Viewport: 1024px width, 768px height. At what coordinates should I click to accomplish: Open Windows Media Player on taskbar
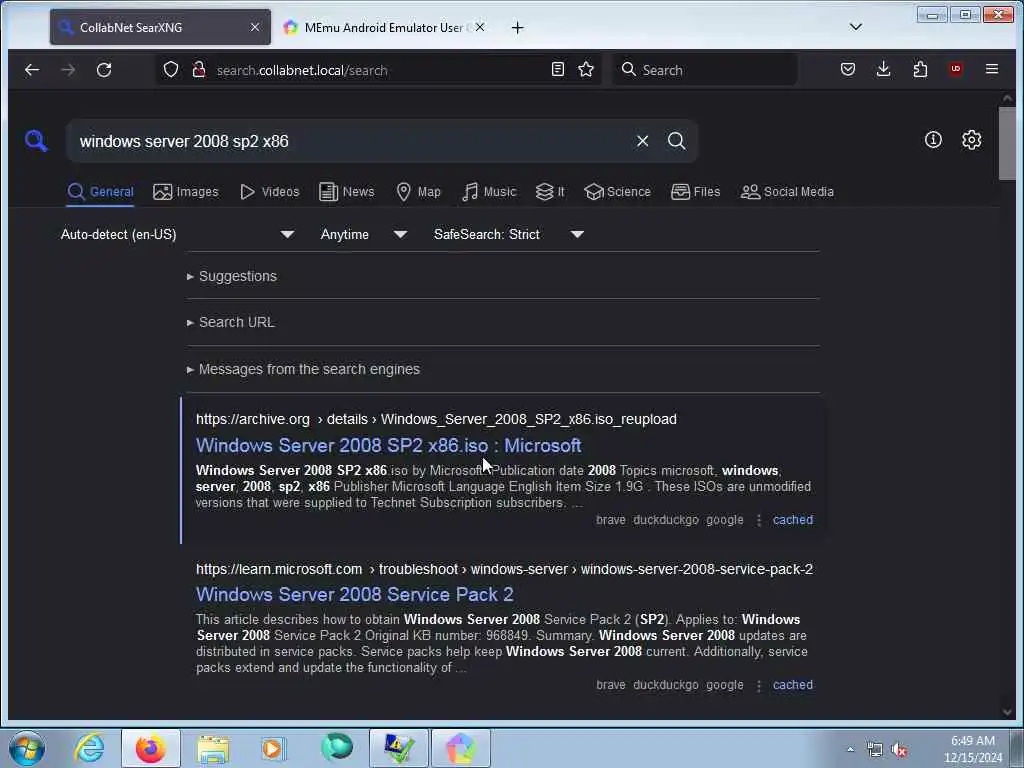pos(273,748)
